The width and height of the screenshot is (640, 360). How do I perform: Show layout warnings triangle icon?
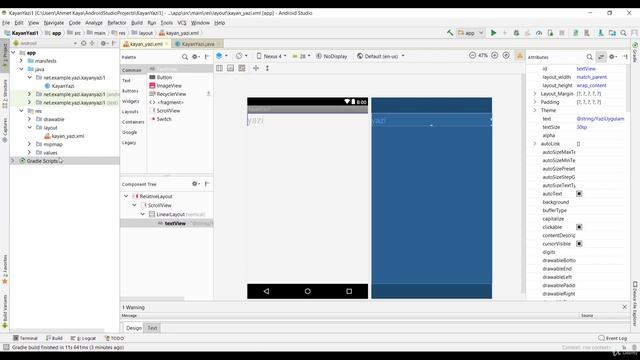(520, 56)
